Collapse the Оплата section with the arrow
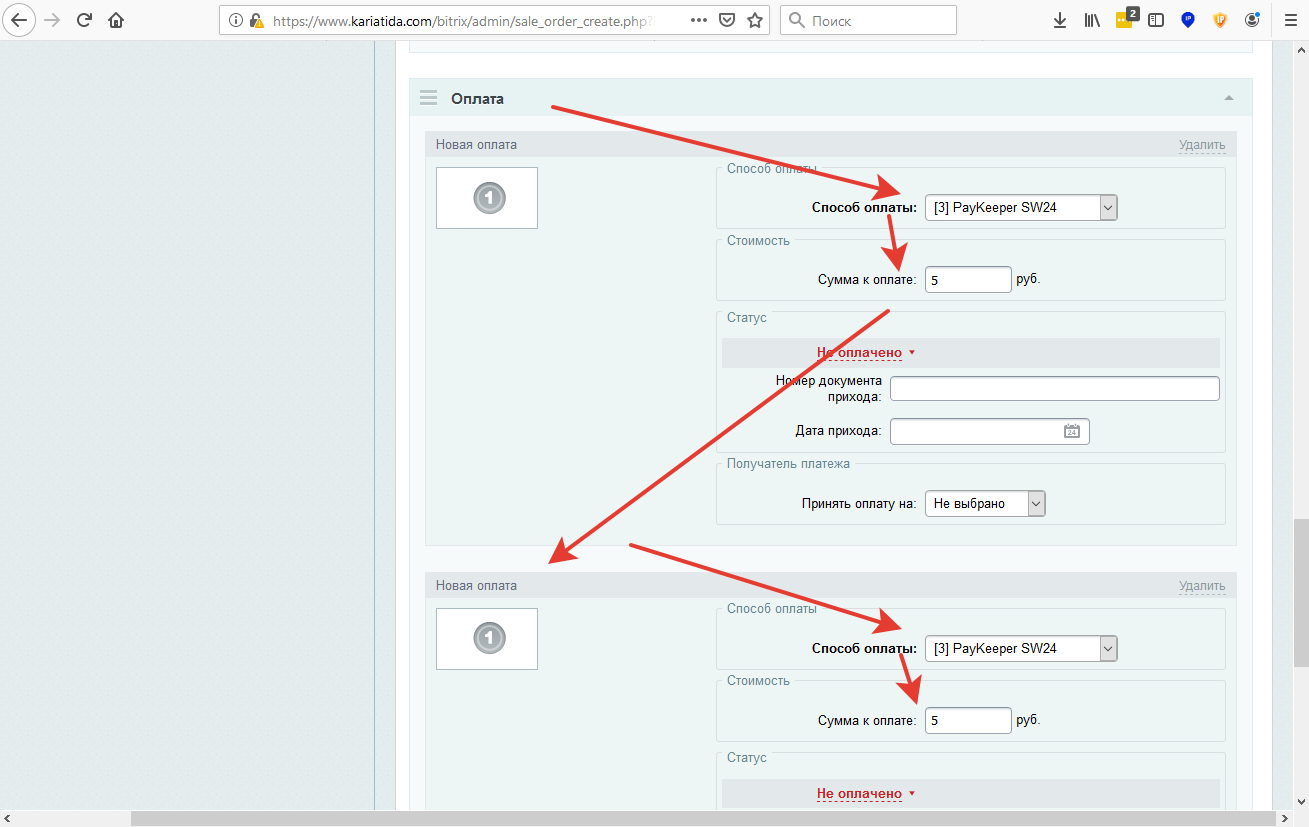Viewport: 1309px width, 827px height. tap(1229, 98)
